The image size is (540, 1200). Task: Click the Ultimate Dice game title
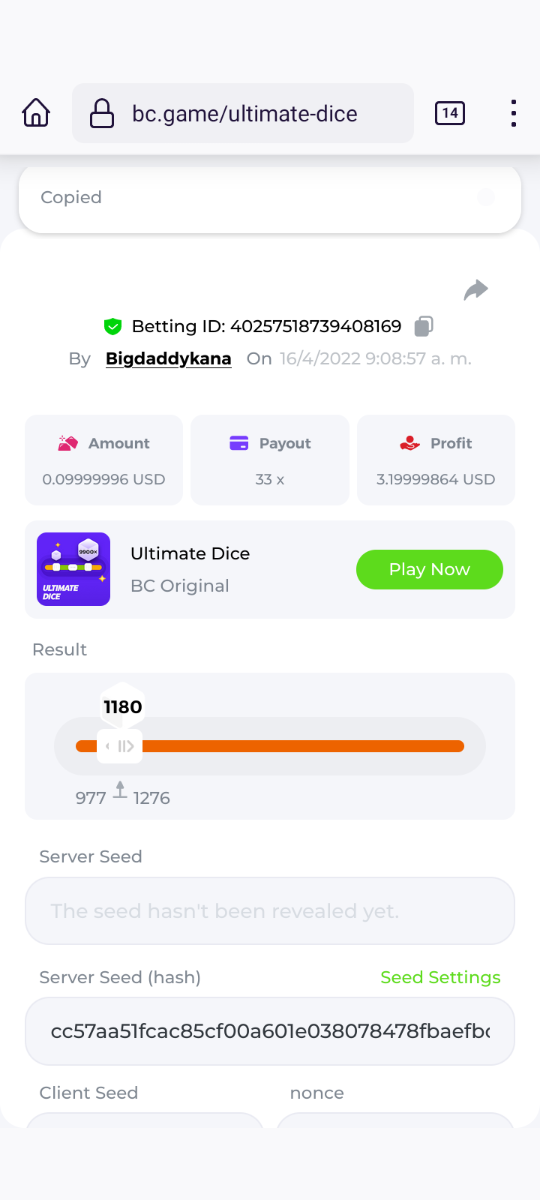[190, 553]
